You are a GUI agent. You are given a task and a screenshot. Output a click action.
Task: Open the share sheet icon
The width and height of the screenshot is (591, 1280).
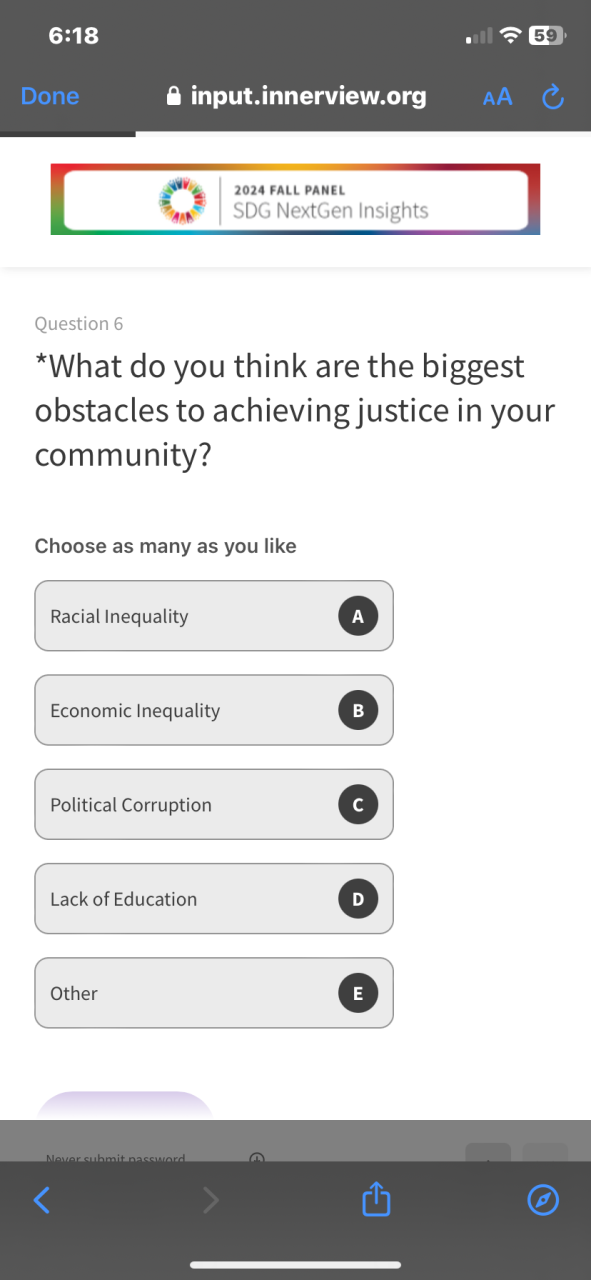click(375, 1198)
